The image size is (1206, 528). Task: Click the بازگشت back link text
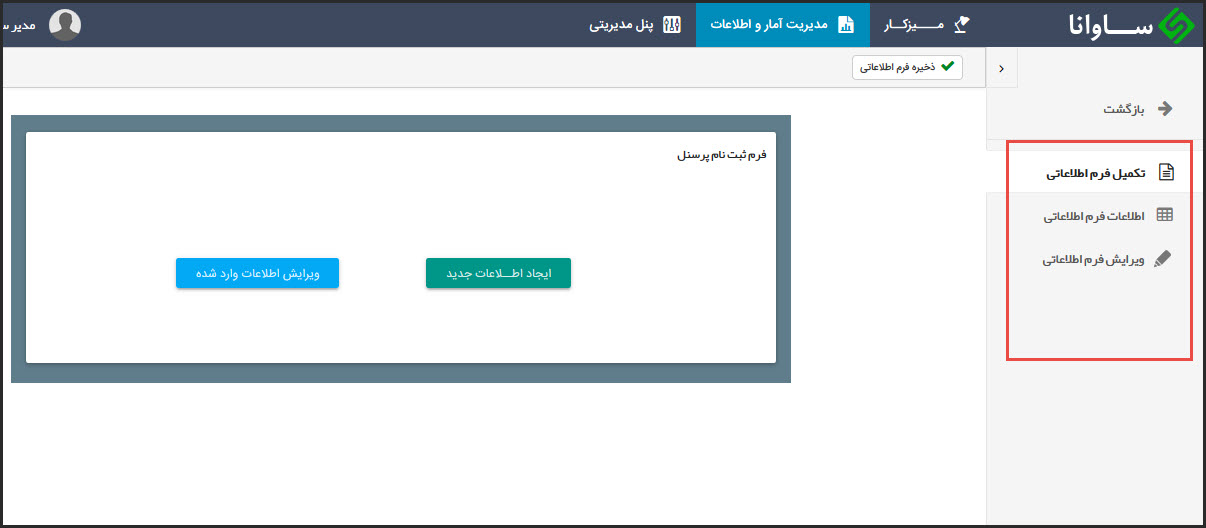pyautogui.click(x=1123, y=109)
